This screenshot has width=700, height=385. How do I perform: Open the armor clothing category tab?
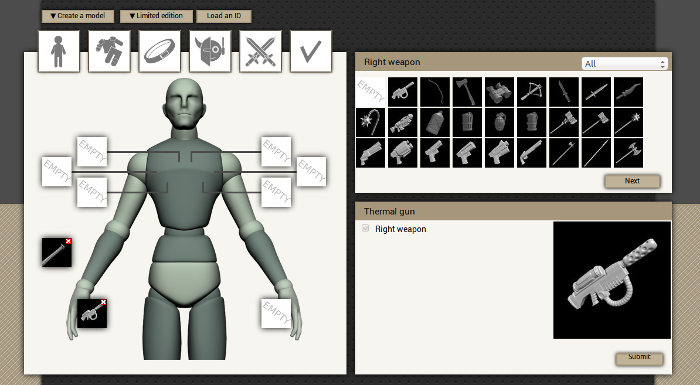click(x=109, y=51)
